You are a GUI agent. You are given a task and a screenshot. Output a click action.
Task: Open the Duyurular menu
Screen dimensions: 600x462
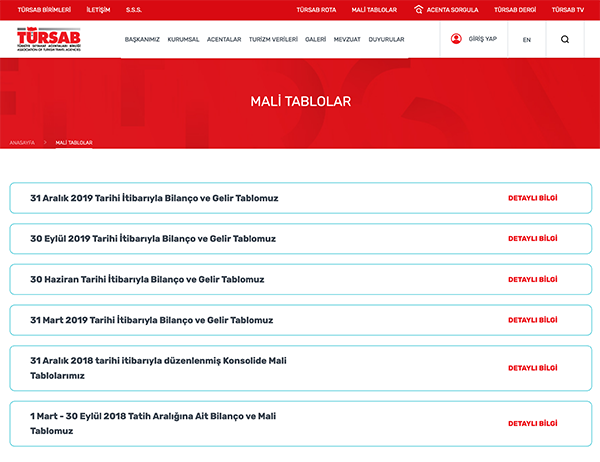pyautogui.click(x=386, y=39)
